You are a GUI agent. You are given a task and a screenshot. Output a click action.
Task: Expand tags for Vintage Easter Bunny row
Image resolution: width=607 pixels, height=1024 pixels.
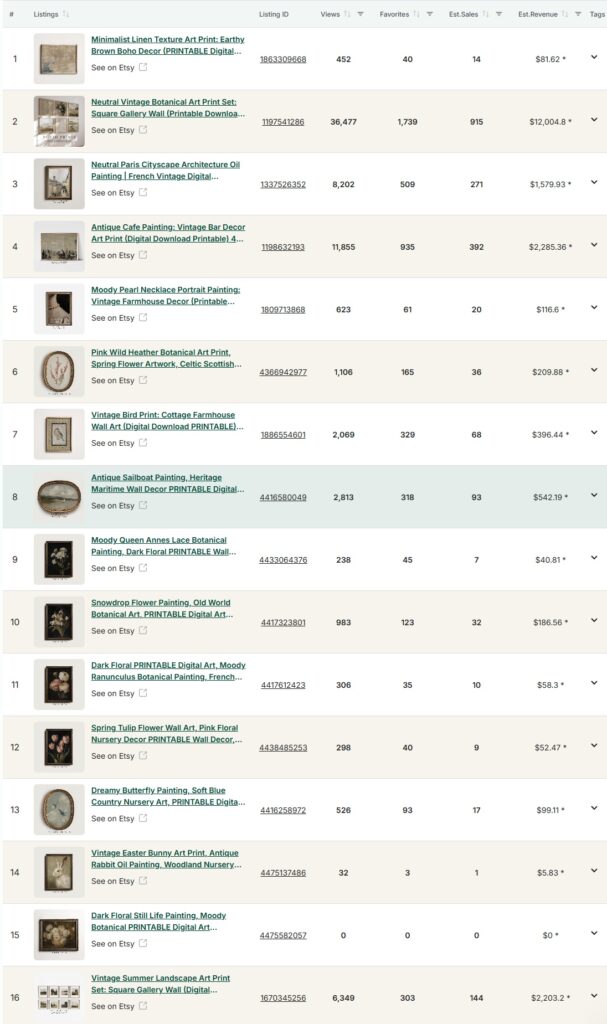pyautogui.click(x=594, y=871)
